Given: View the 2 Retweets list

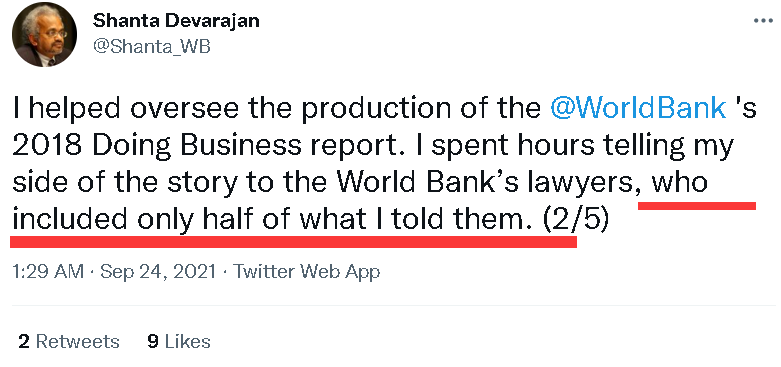Looking at the screenshot, I should click(69, 342).
